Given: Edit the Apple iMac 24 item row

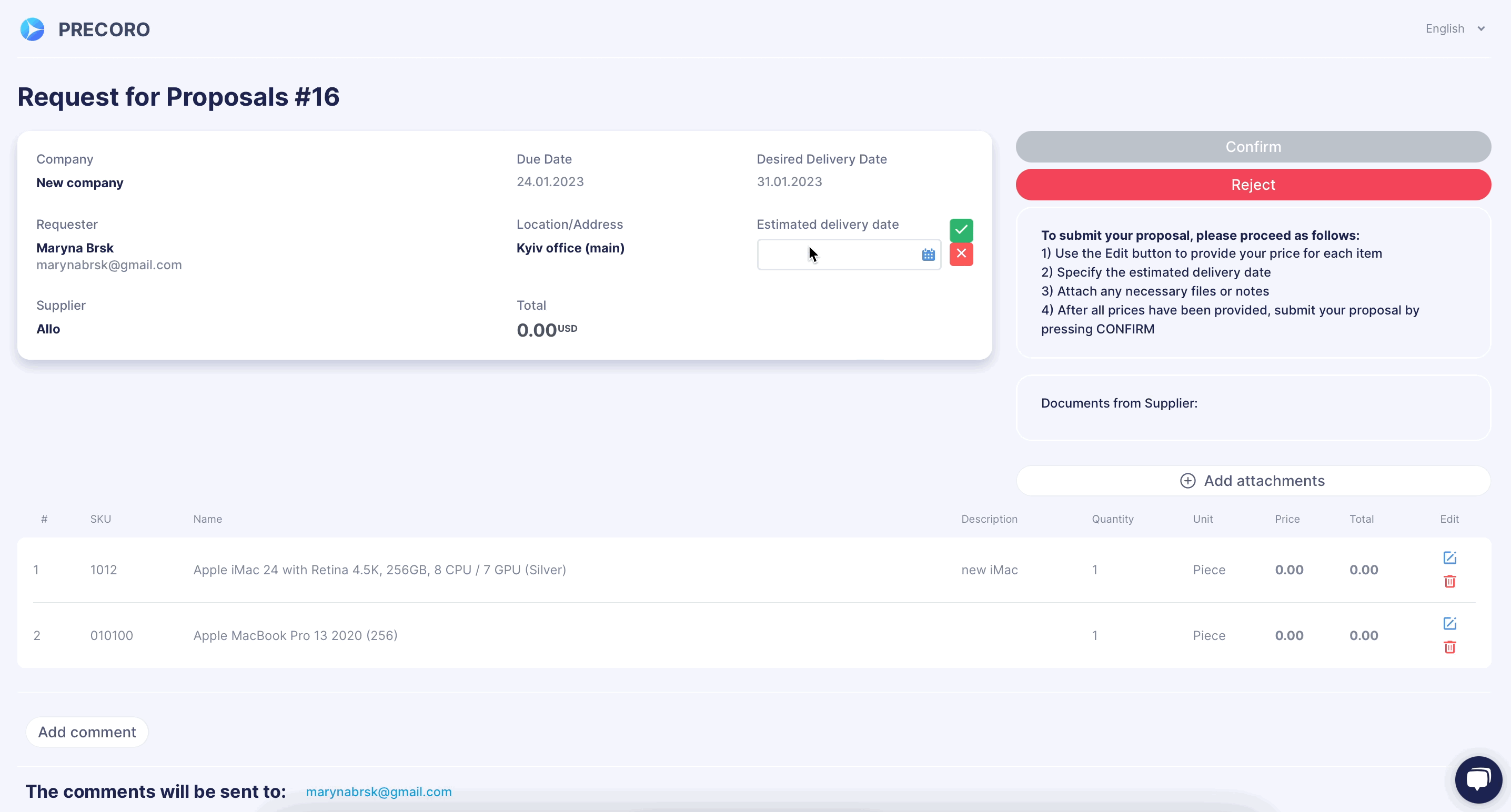Looking at the screenshot, I should coord(1449,557).
